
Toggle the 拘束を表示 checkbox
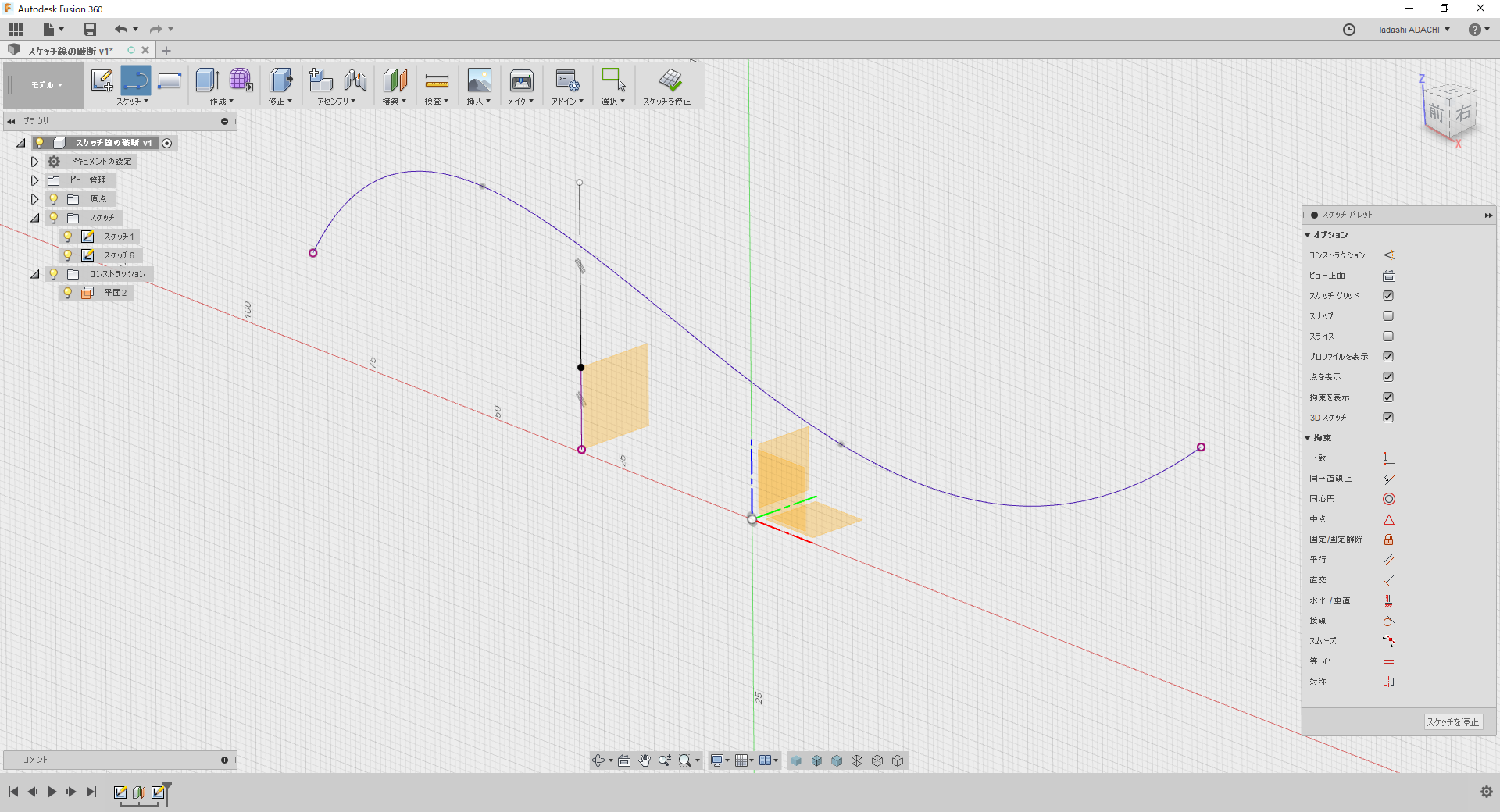[1388, 397]
